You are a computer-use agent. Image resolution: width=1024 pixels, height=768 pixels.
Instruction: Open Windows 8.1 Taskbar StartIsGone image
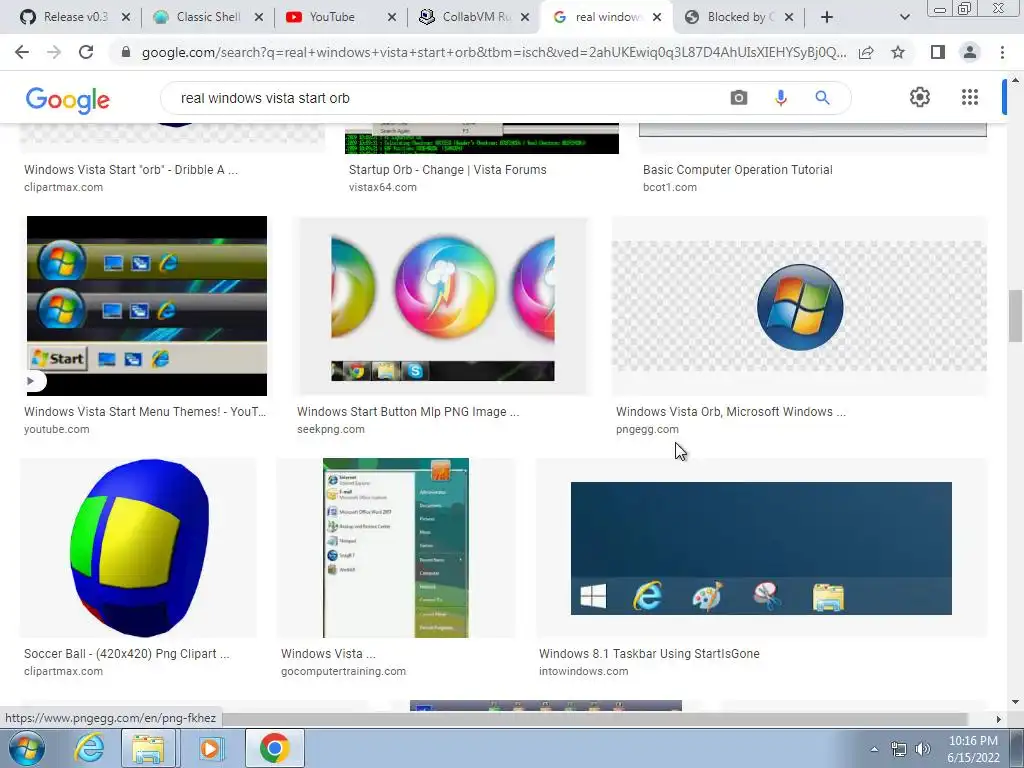click(761, 548)
